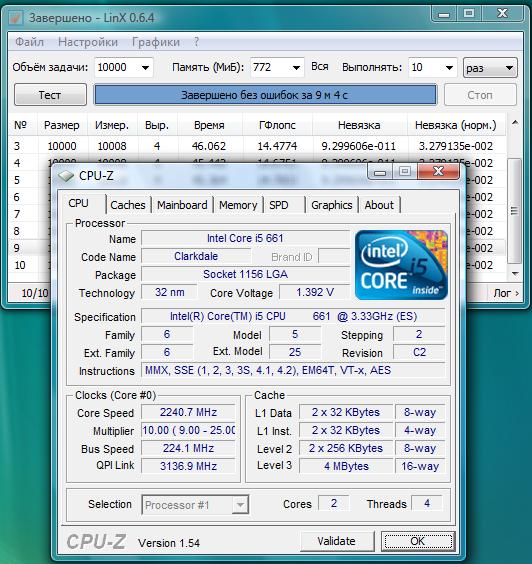
Task: Maximize the LinX window
Action: coord(469,14)
